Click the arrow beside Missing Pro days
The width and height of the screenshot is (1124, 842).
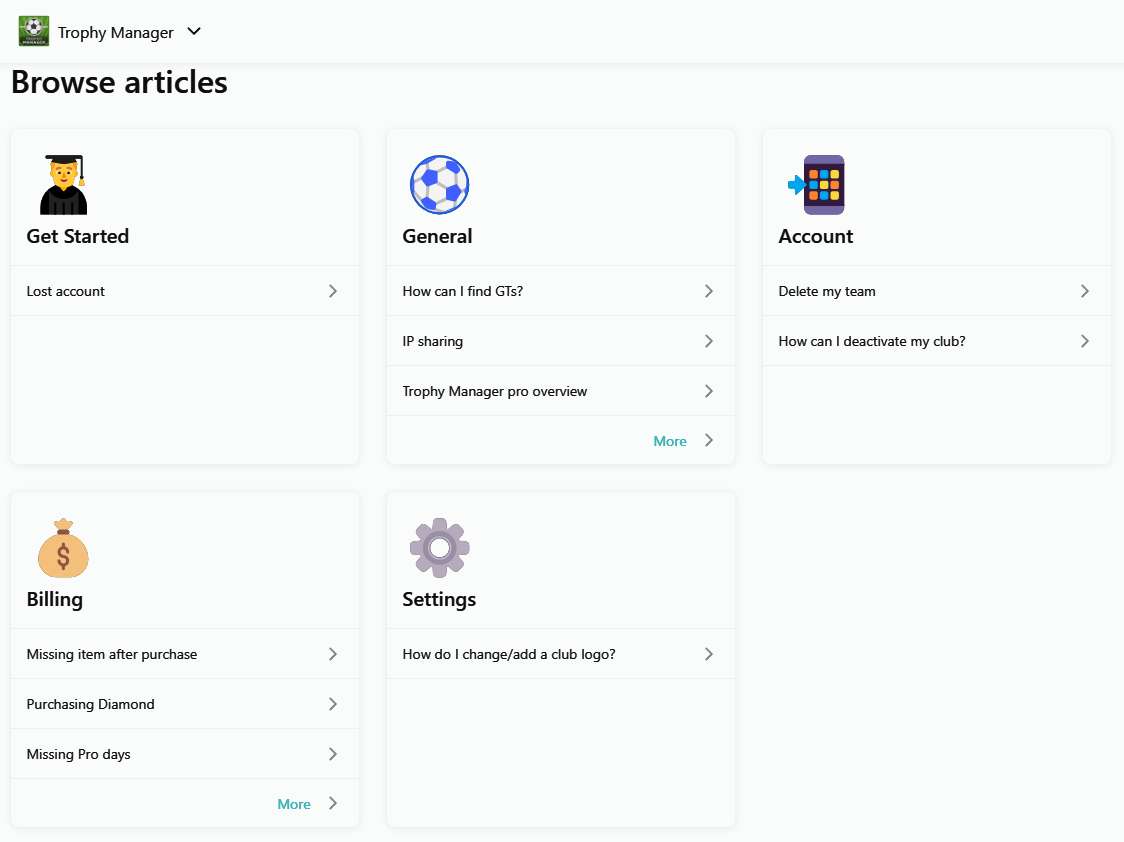[x=333, y=754]
